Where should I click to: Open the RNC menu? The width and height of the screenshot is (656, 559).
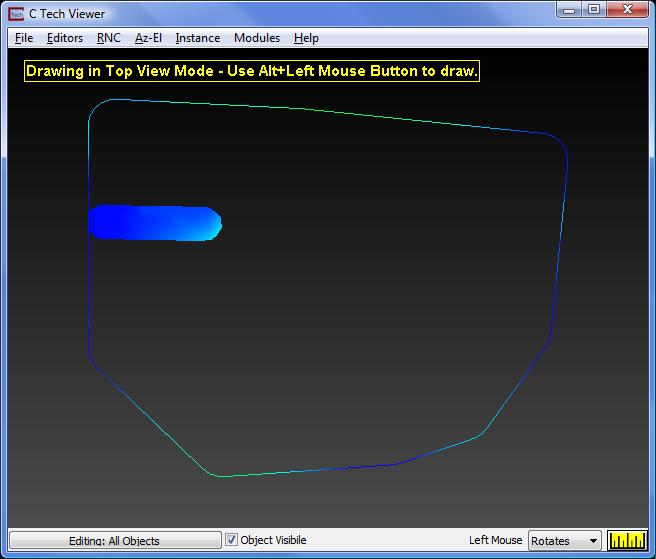pyautogui.click(x=109, y=38)
